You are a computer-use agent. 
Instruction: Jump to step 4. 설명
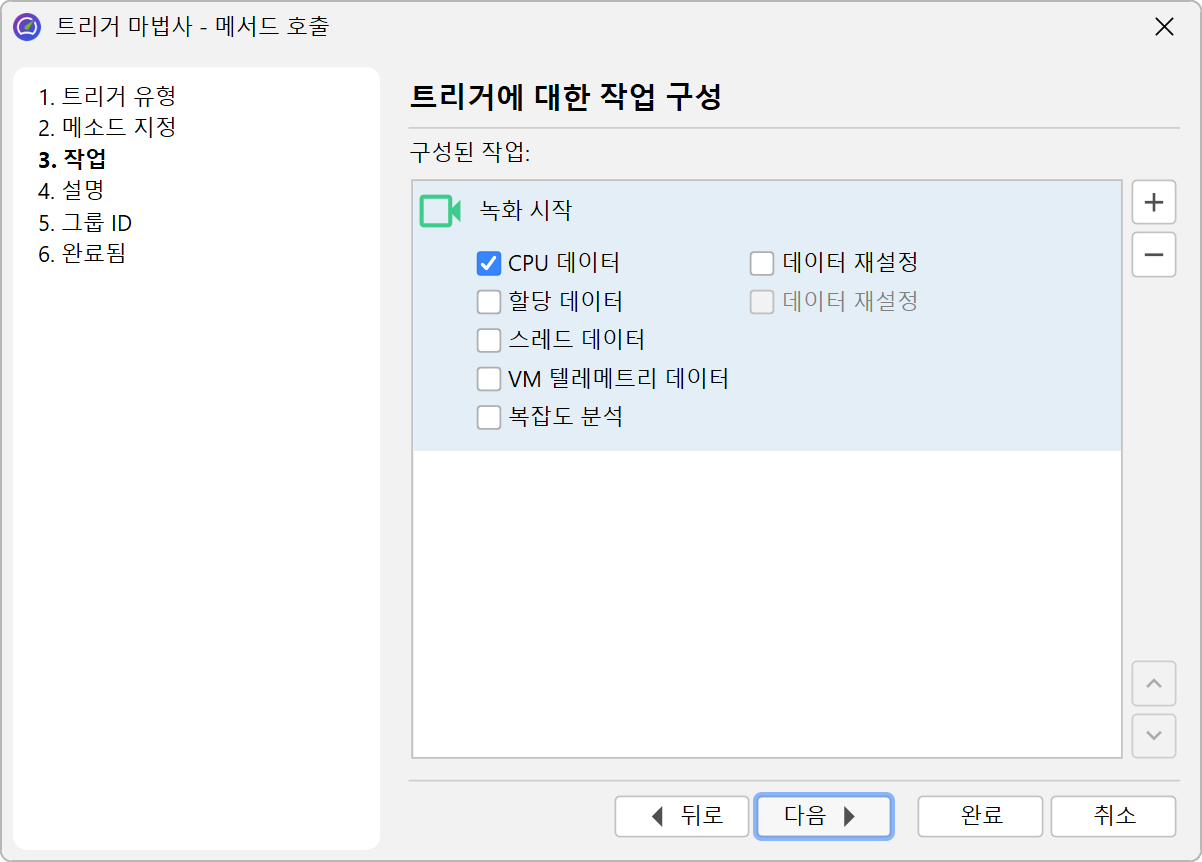[x=71, y=190]
